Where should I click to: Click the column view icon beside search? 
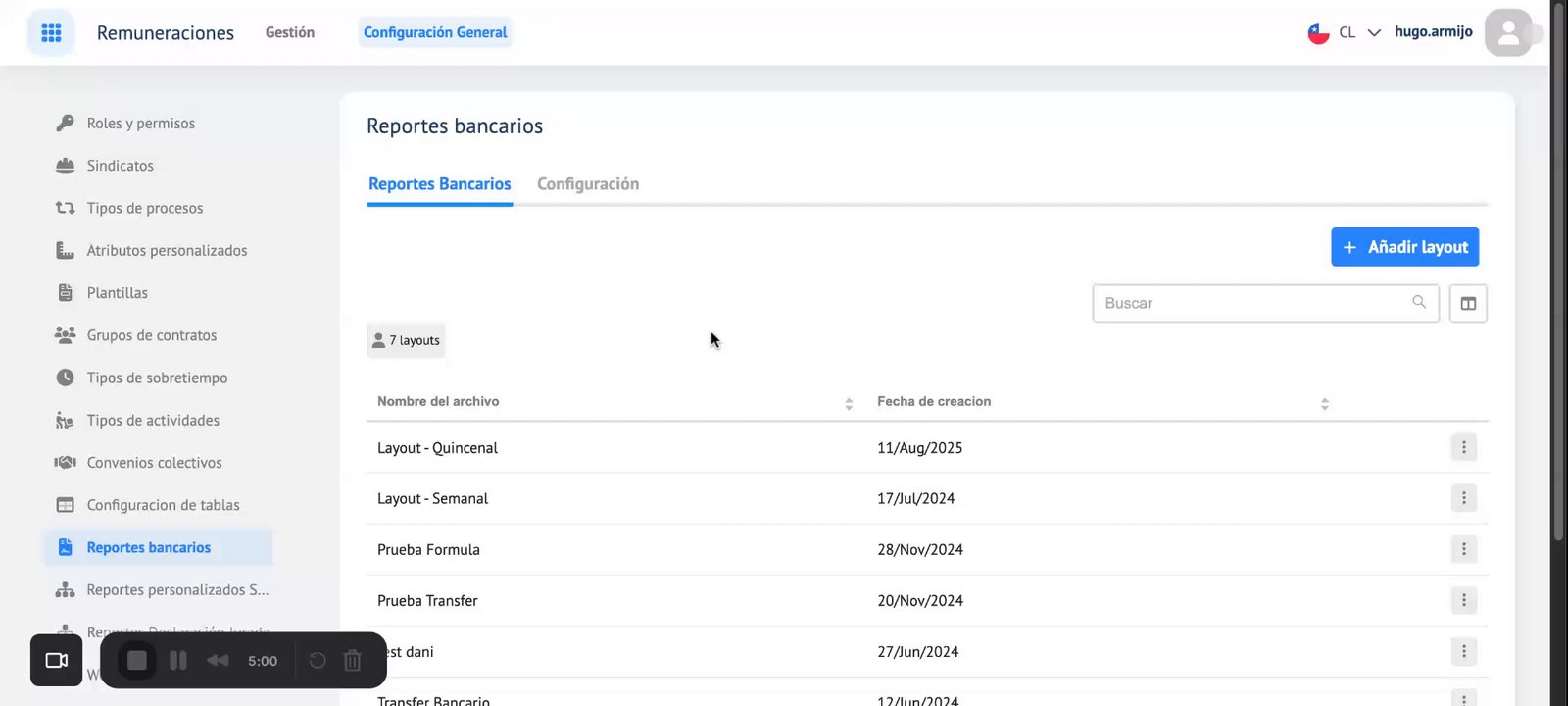1468,304
